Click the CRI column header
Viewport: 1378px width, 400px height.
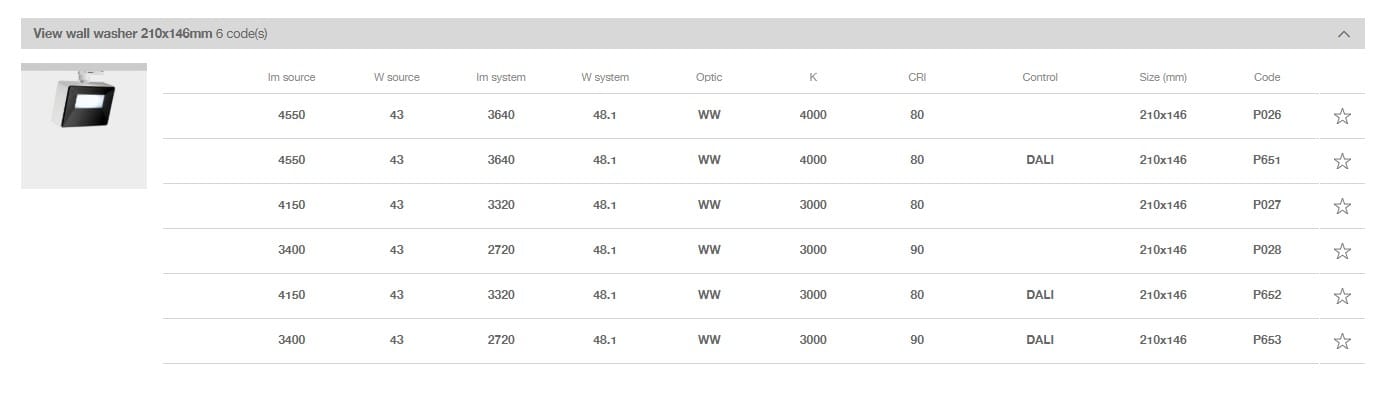[917, 77]
